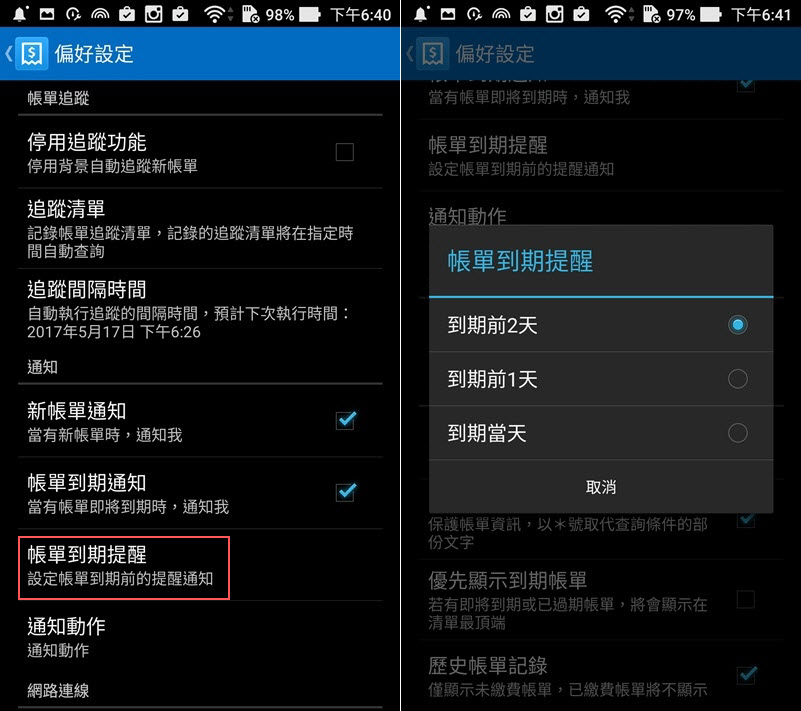Tap the battery icon in right status bar
Image resolution: width=801 pixels, height=711 pixels.
pyautogui.click(x=710, y=14)
